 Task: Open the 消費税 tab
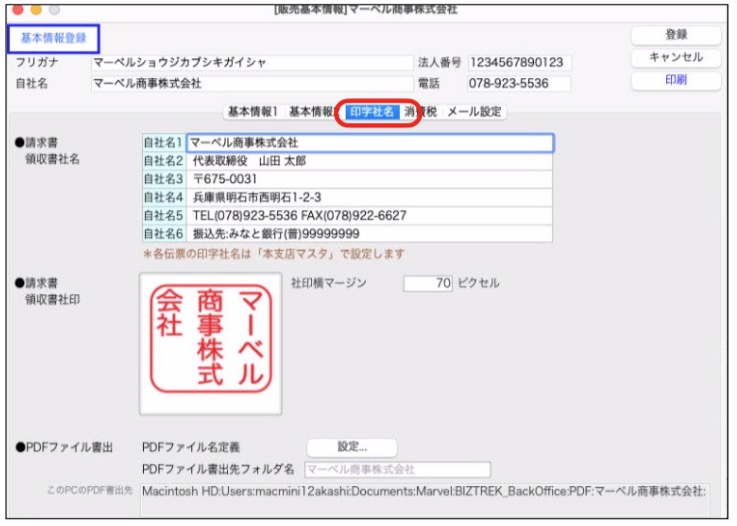click(424, 112)
